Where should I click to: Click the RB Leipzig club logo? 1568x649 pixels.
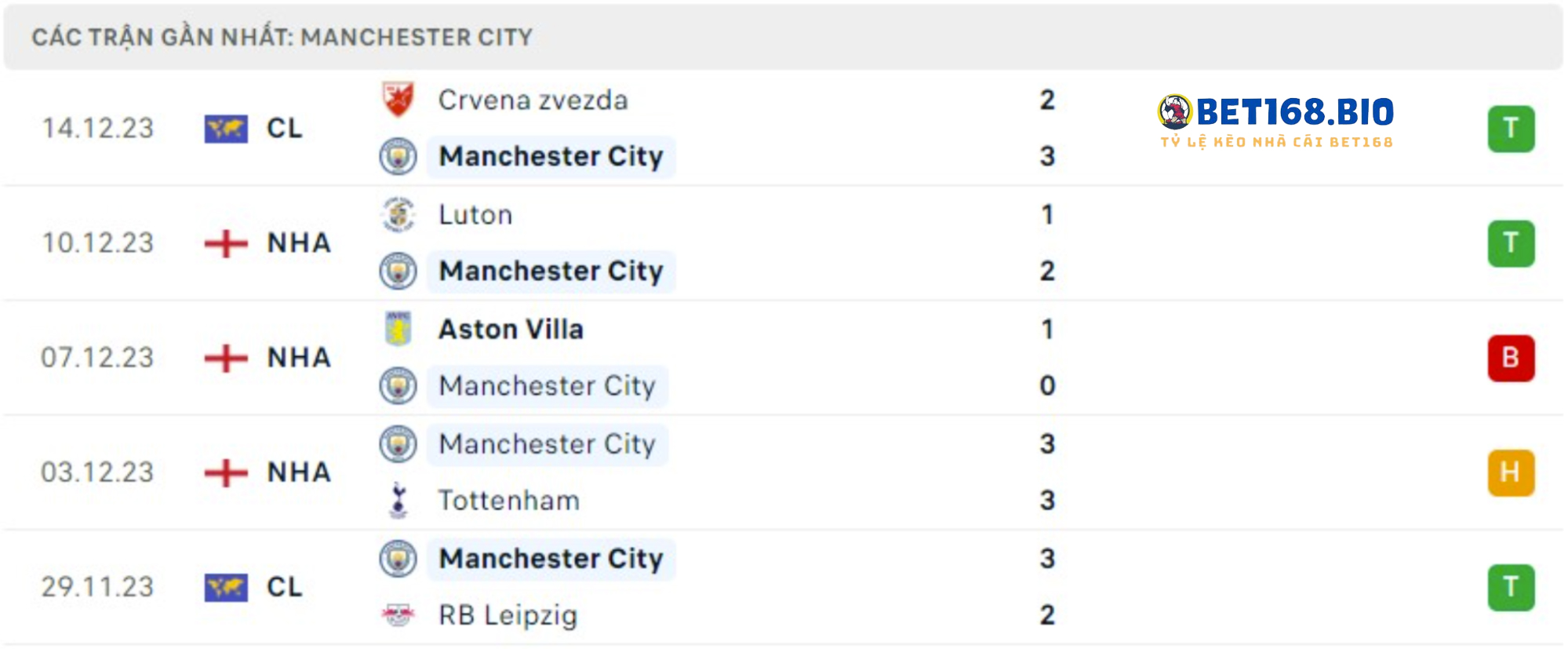(x=398, y=615)
